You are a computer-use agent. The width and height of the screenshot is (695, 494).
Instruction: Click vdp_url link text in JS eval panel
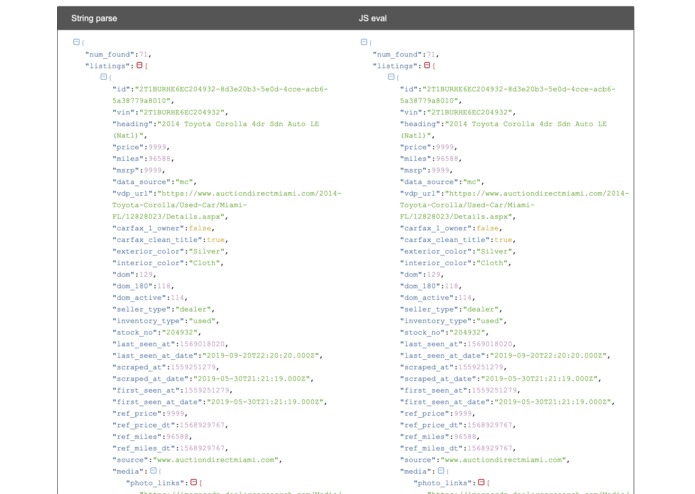514,205
